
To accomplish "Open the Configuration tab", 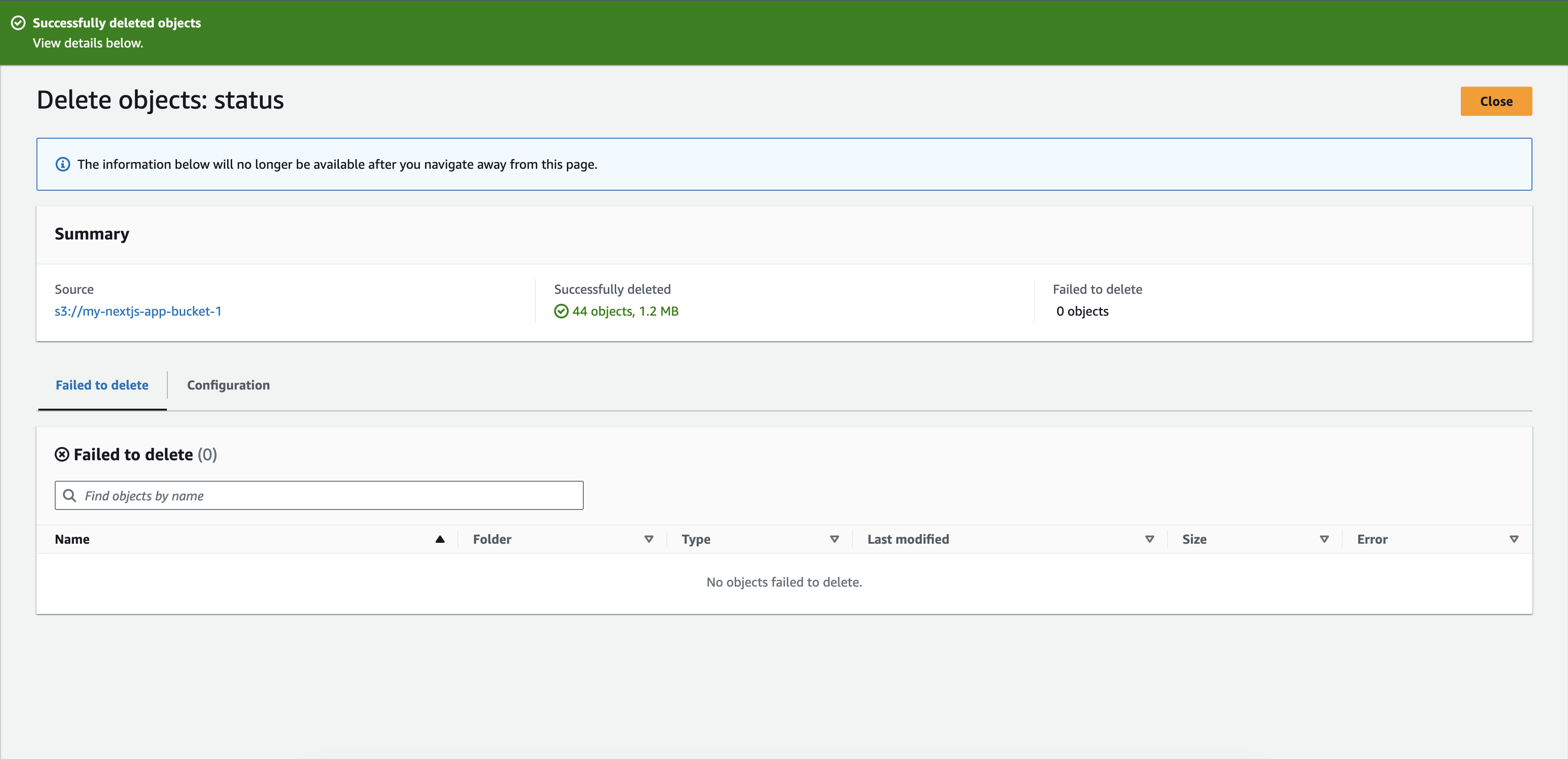I will tap(228, 385).
